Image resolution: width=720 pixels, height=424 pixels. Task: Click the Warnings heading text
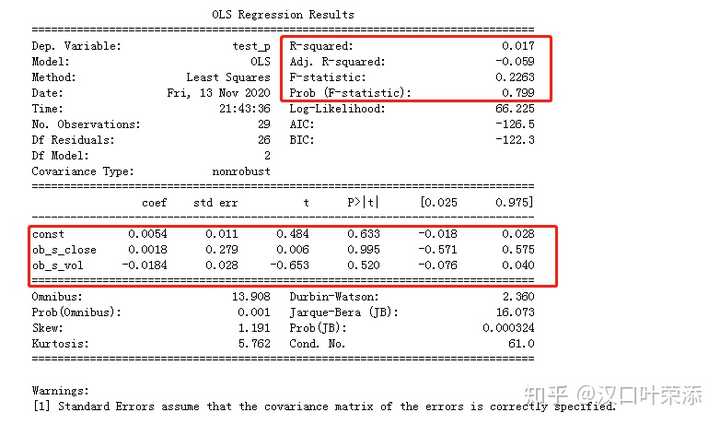(60, 391)
